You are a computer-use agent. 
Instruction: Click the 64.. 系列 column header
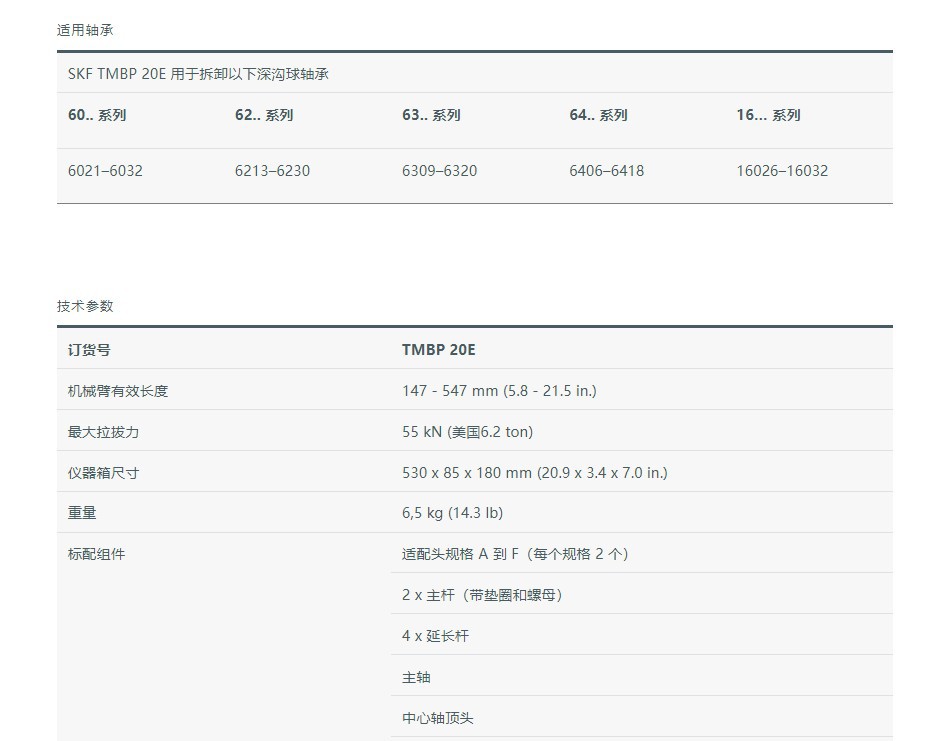click(598, 115)
